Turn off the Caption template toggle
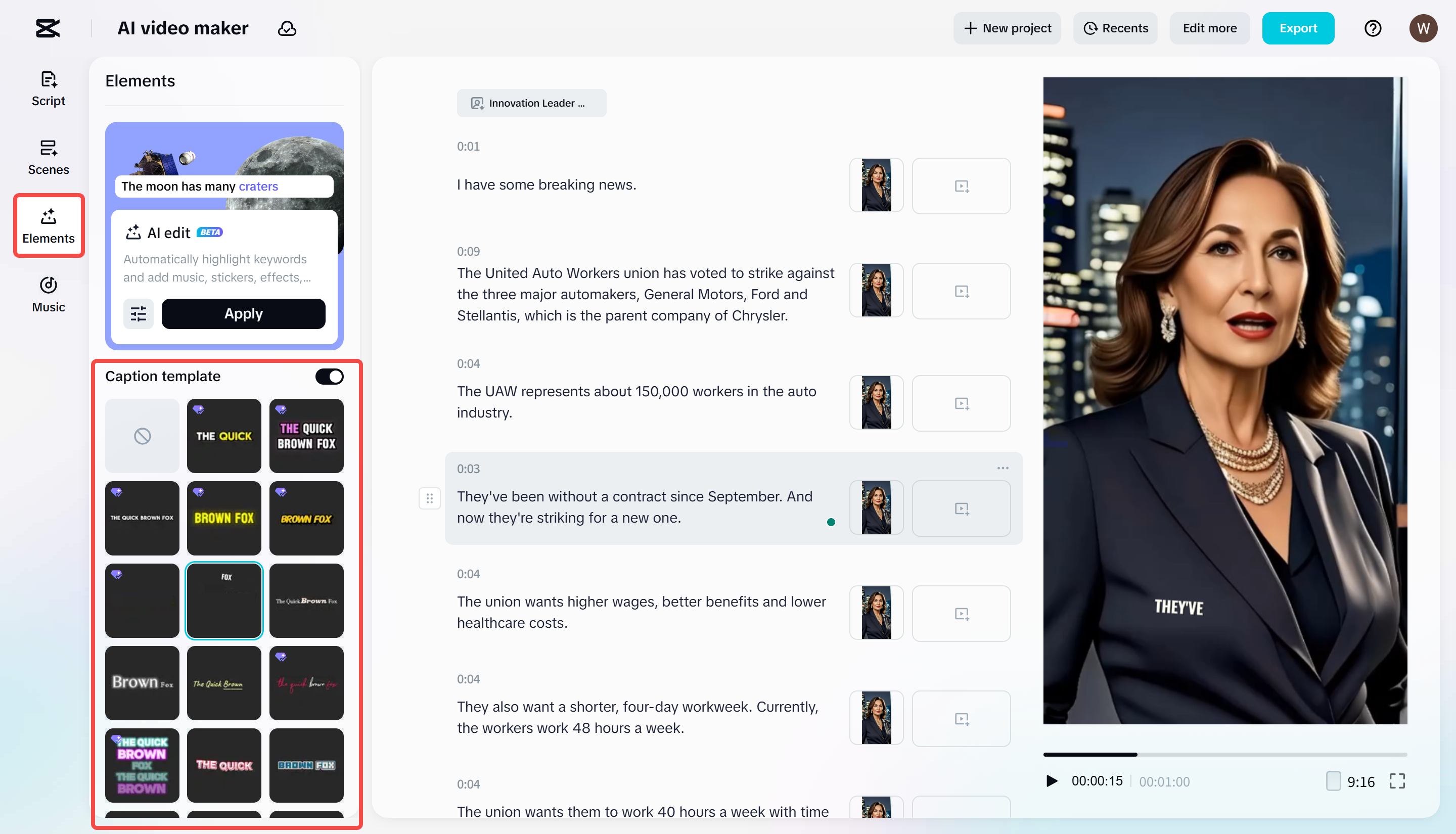Screen dimensions: 1456x834 329,377
